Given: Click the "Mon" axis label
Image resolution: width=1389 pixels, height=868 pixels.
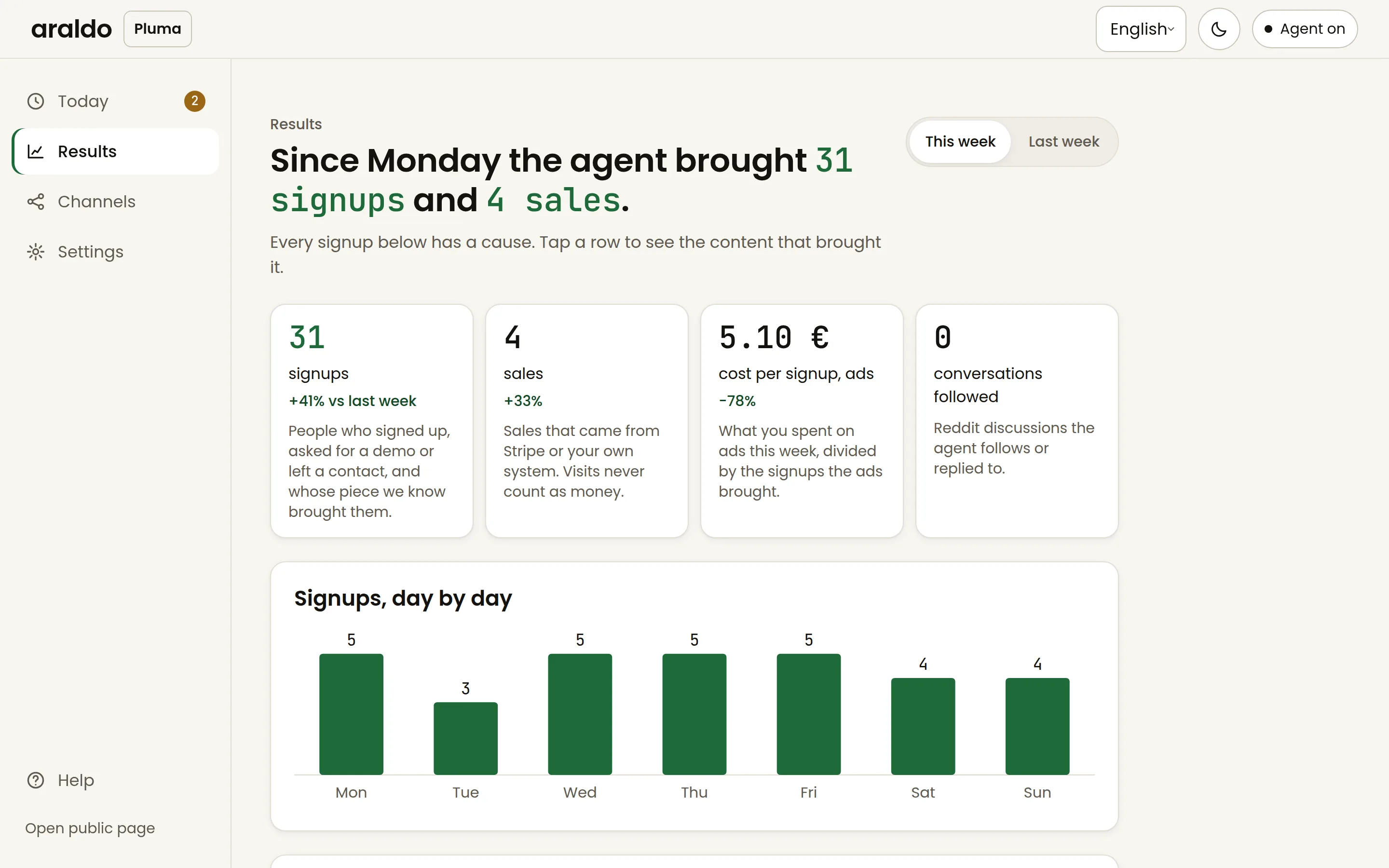Looking at the screenshot, I should (x=351, y=792).
